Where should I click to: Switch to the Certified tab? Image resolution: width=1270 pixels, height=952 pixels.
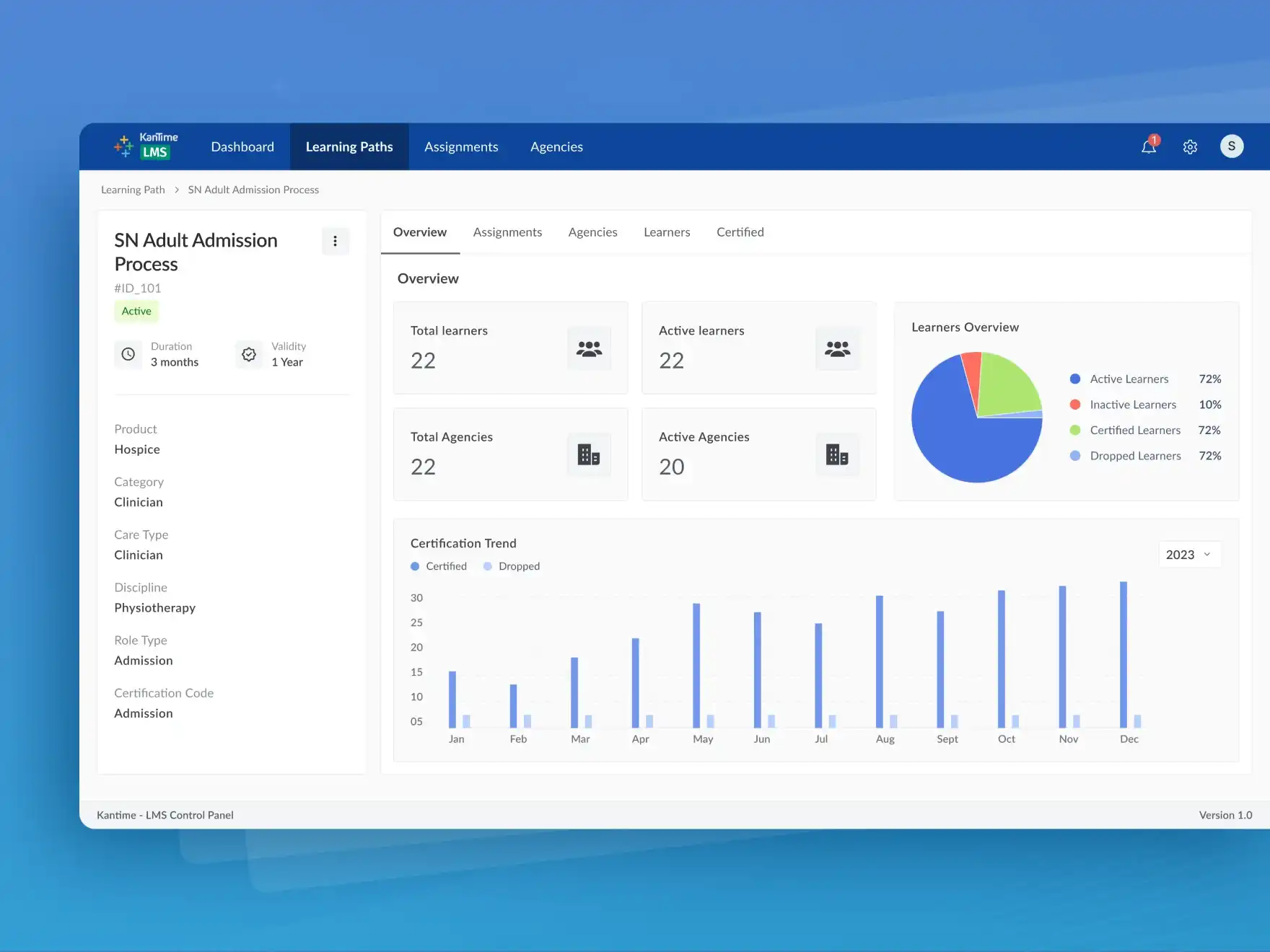pyautogui.click(x=740, y=232)
